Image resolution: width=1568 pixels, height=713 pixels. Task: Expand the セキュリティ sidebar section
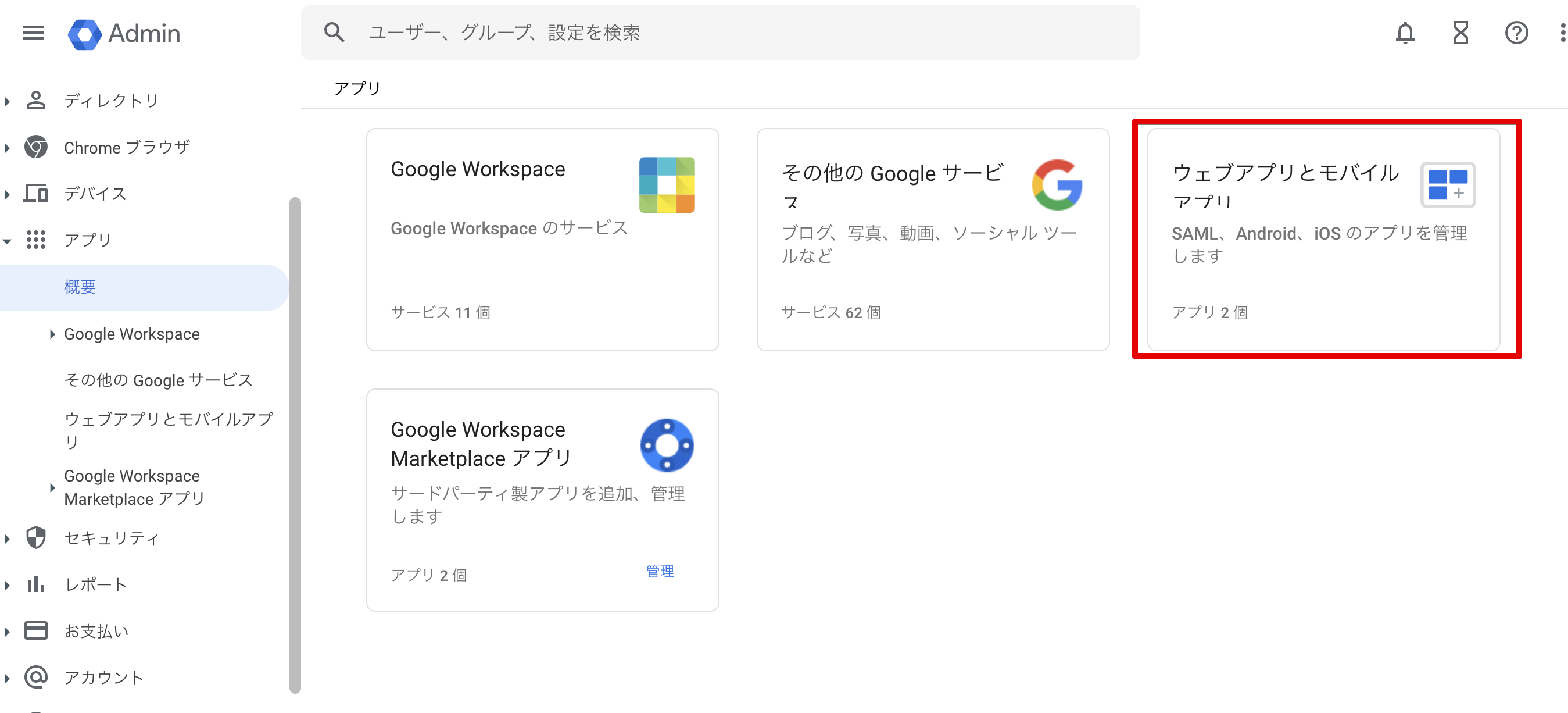click(8, 539)
